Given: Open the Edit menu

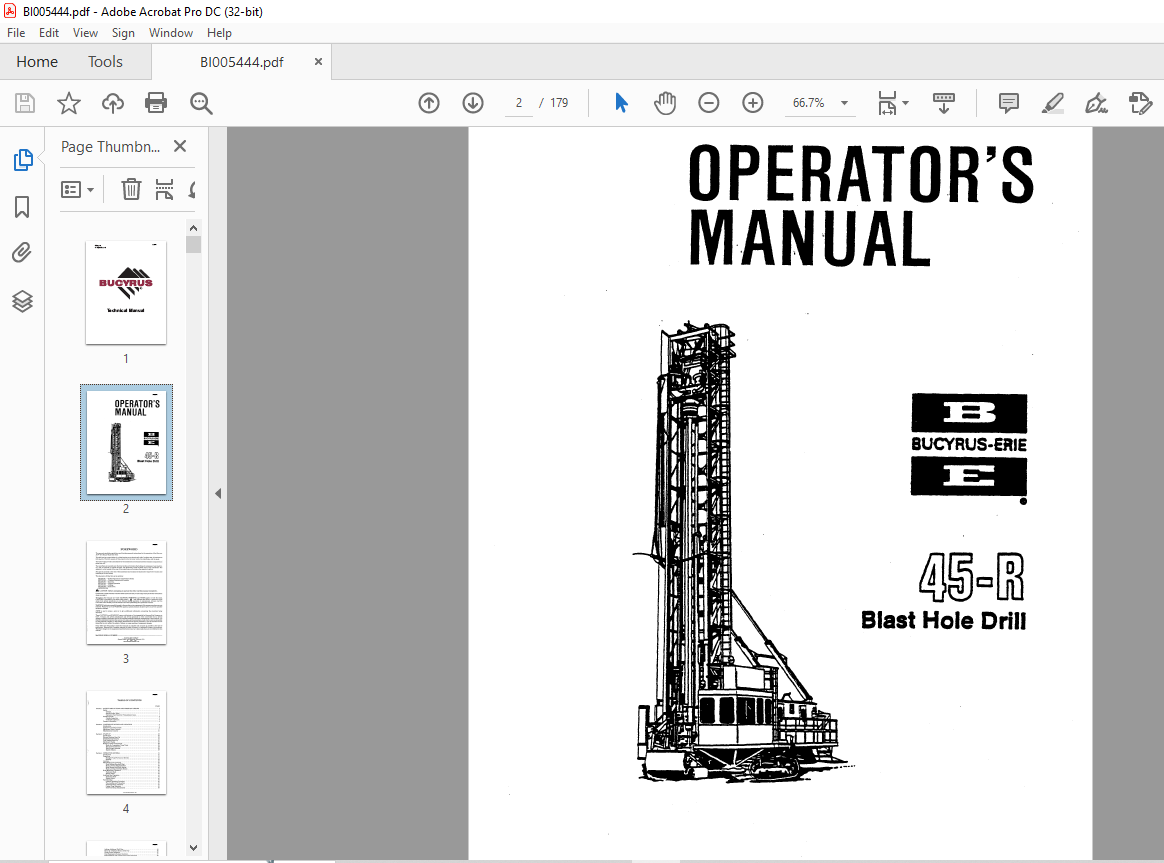Looking at the screenshot, I should (49, 33).
